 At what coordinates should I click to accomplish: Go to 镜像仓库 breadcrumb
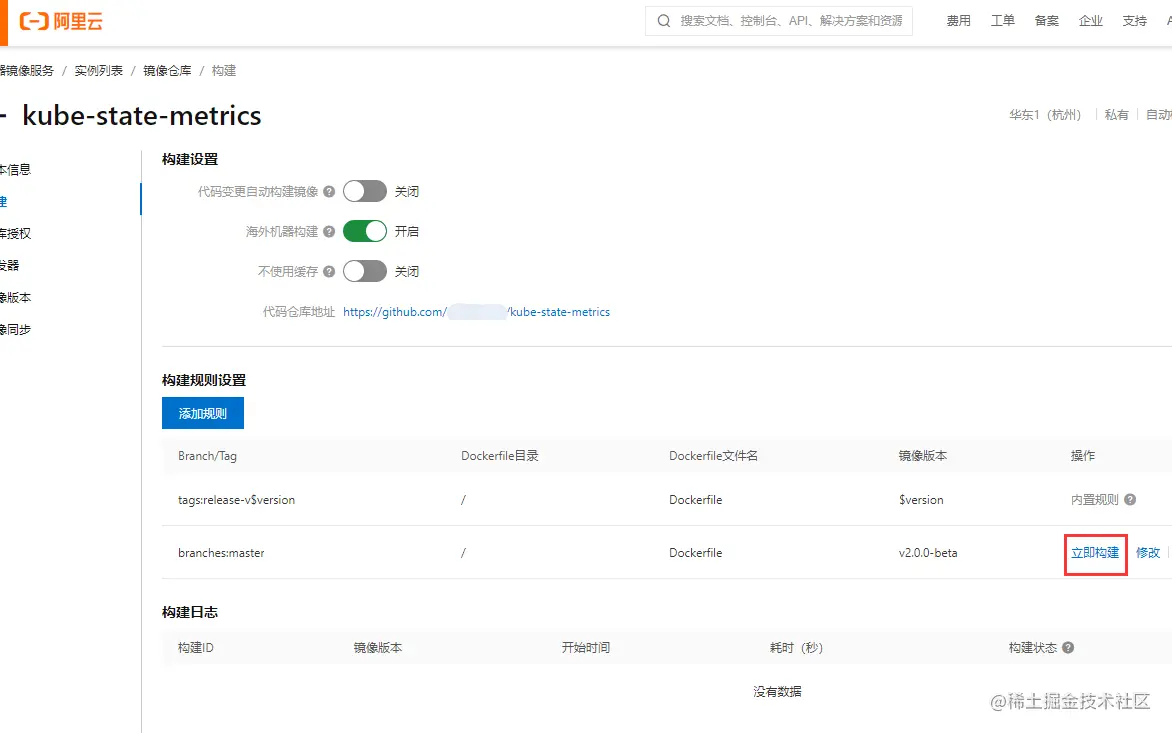167,70
